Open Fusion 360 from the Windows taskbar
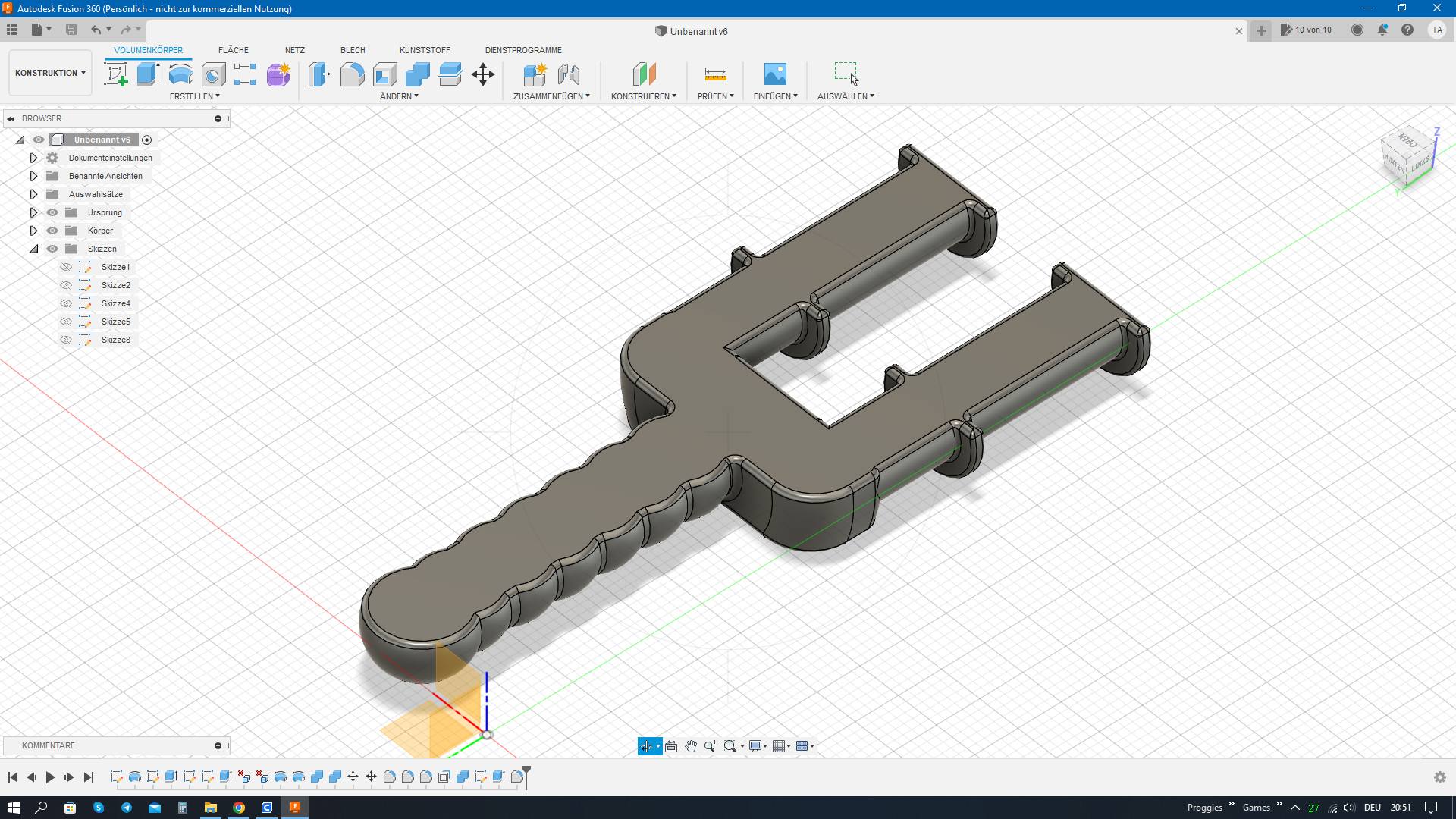 (x=295, y=808)
